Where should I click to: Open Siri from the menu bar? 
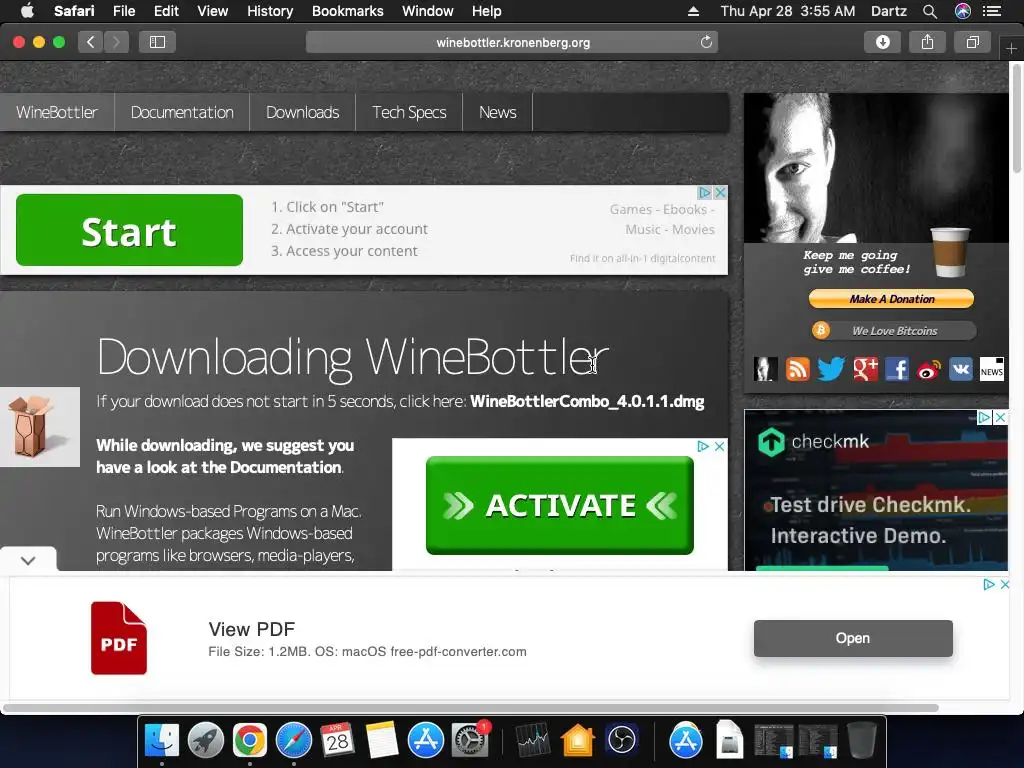[x=963, y=11]
